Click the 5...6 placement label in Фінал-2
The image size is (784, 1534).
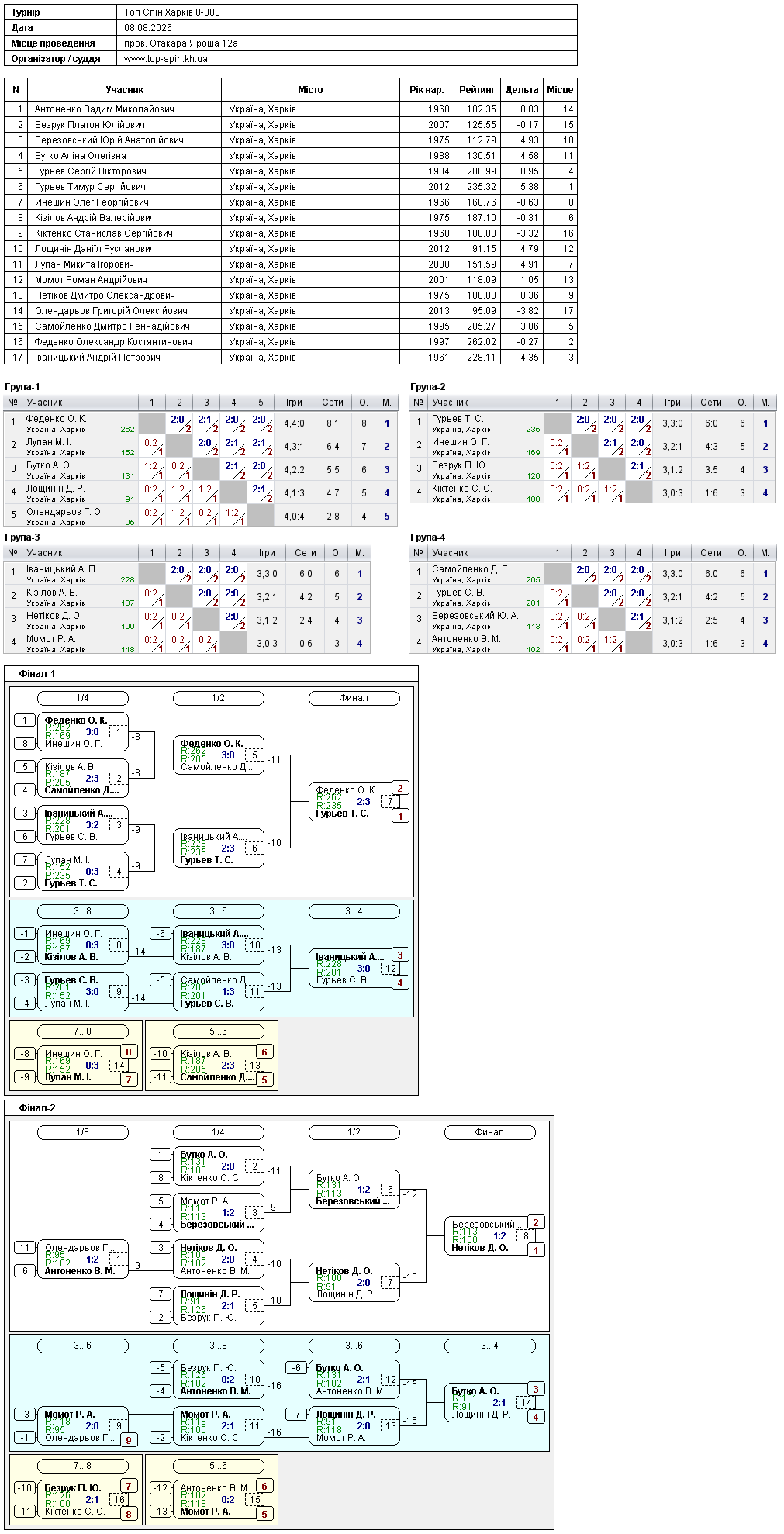pos(219,1466)
